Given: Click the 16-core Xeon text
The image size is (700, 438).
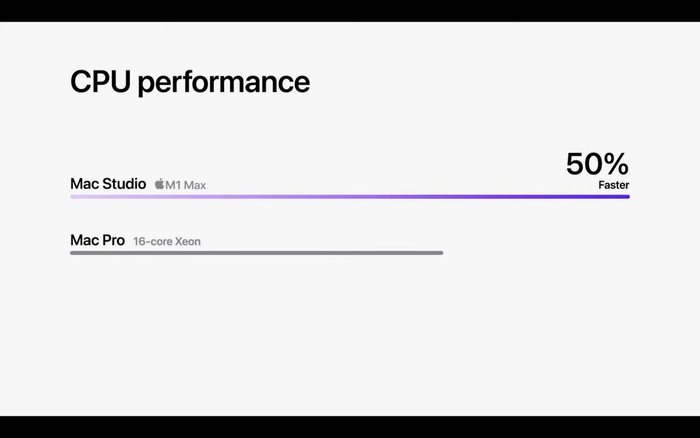Looking at the screenshot, I should point(167,242).
